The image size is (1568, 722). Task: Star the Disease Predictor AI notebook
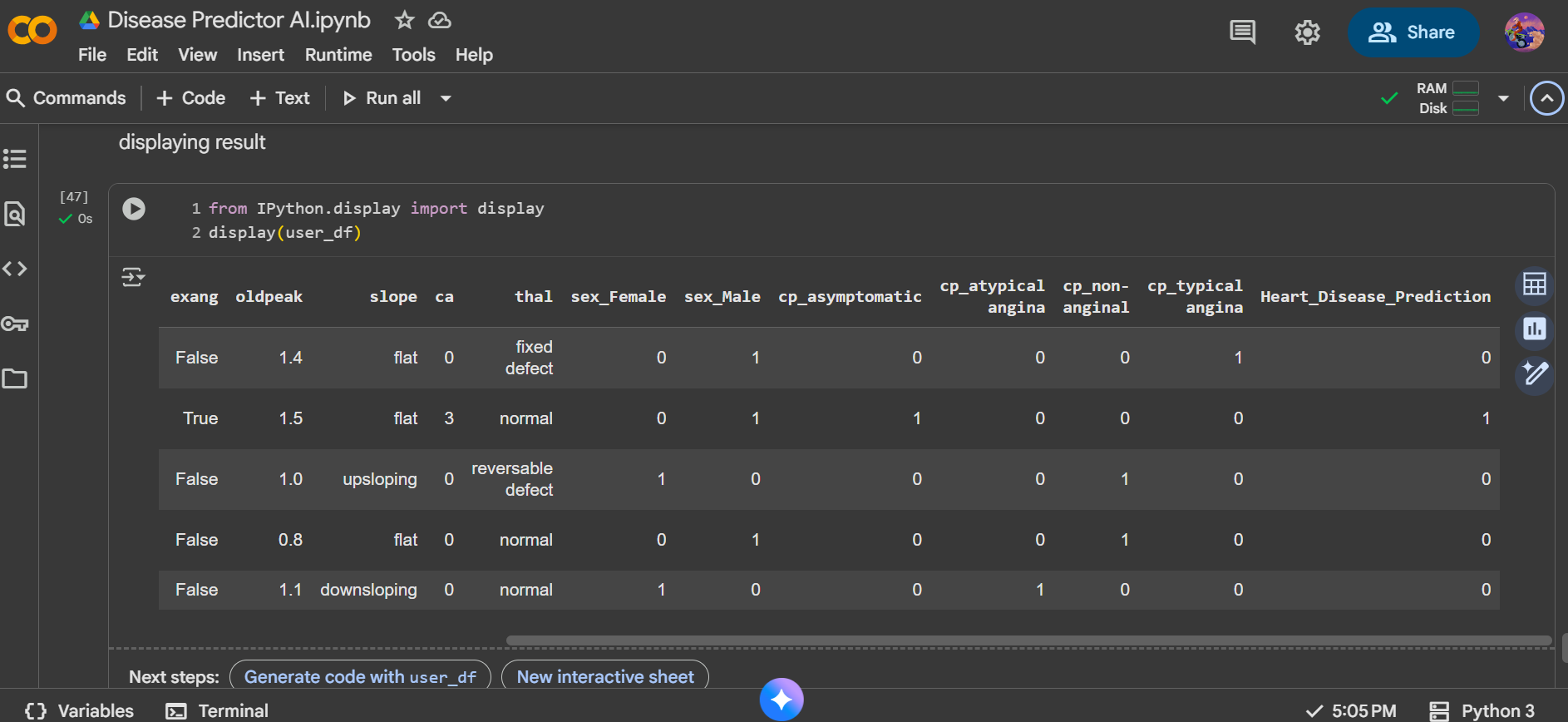pyautogui.click(x=404, y=20)
